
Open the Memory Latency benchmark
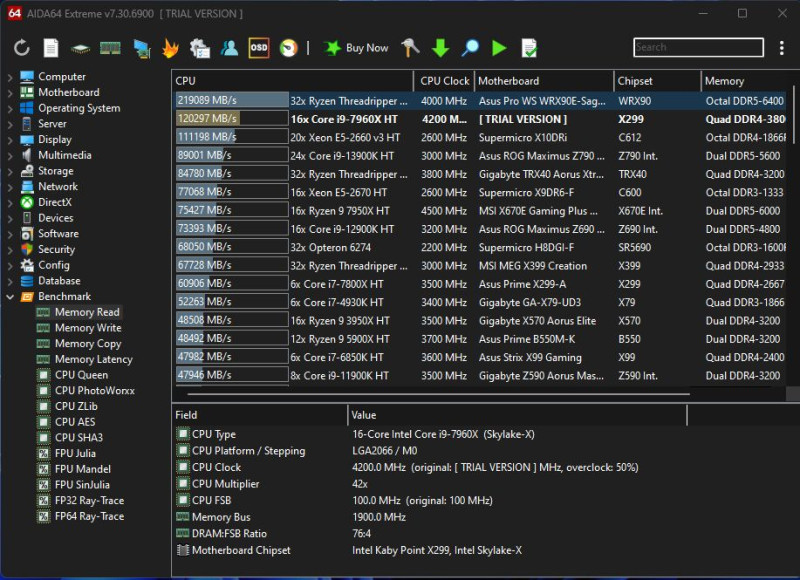93,360
